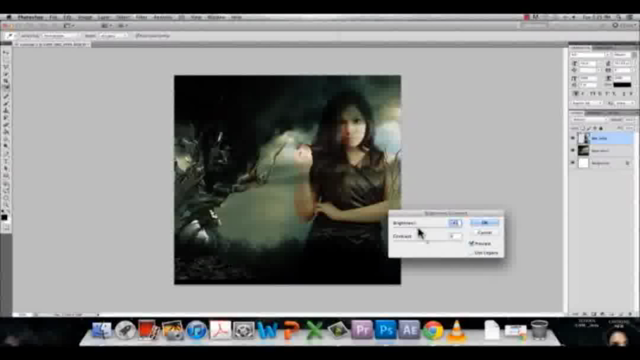Viewport: 640px width, 360px height.
Task: Open Premiere Pro from the Dock
Action: (362, 330)
